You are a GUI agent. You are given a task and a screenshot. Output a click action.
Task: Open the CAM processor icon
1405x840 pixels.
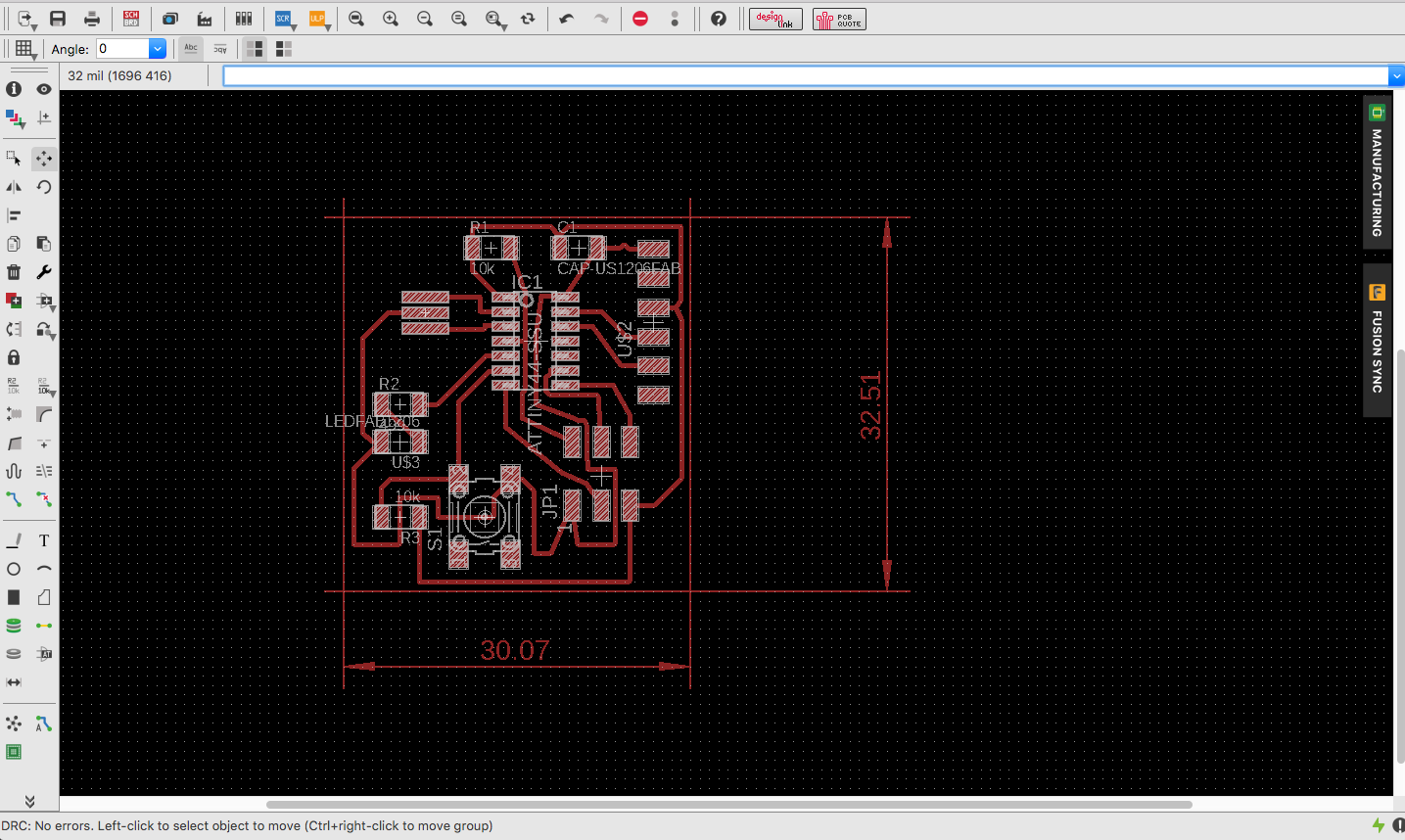click(205, 19)
